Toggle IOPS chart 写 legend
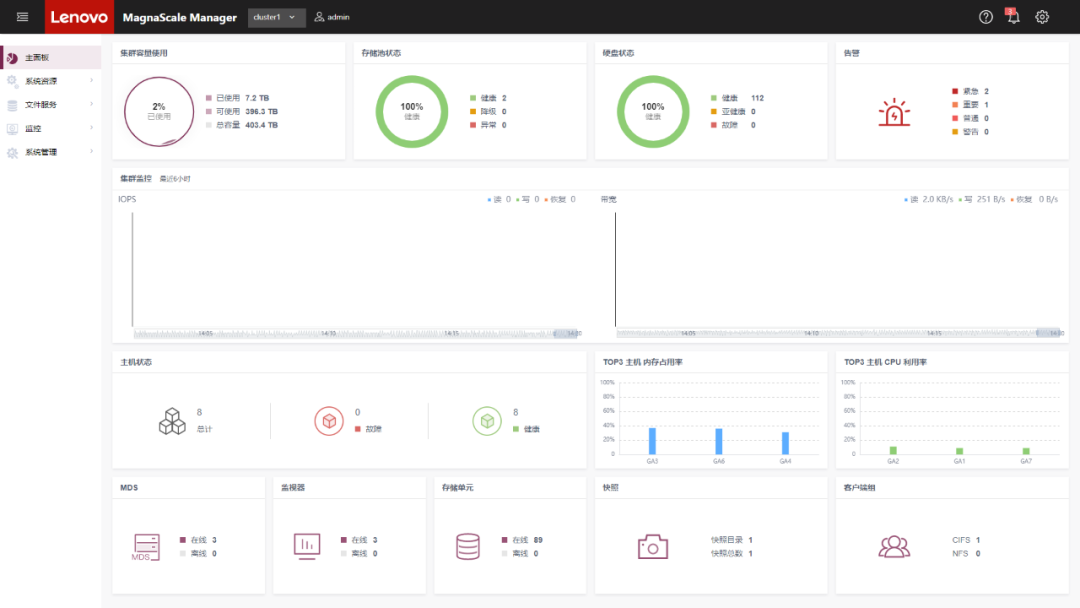This screenshot has width=1080, height=608. (x=528, y=200)
